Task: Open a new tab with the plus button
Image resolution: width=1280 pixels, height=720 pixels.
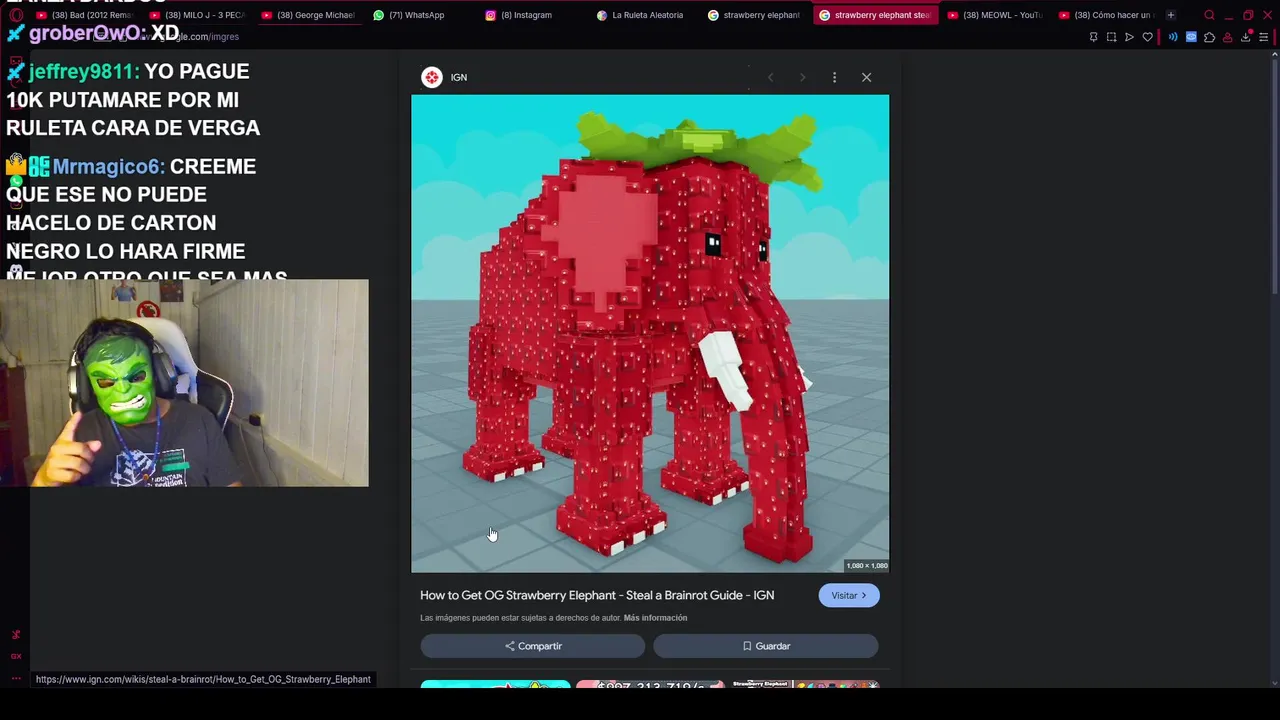Action: point(1171,15)
